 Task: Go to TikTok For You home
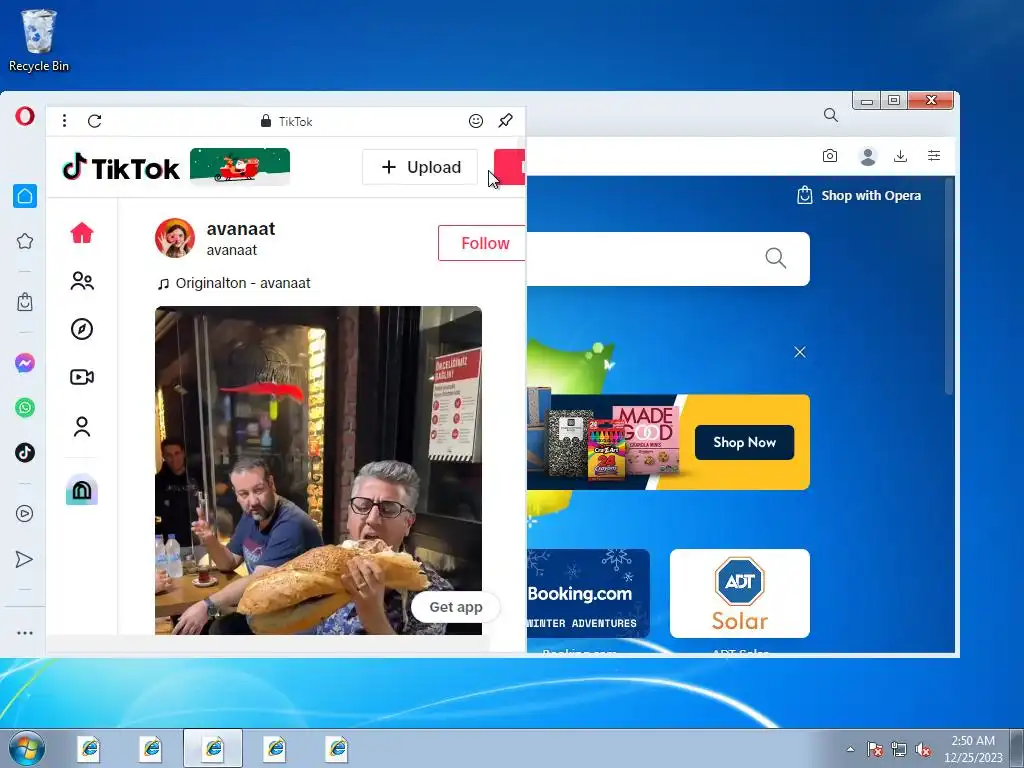(82, 232)
